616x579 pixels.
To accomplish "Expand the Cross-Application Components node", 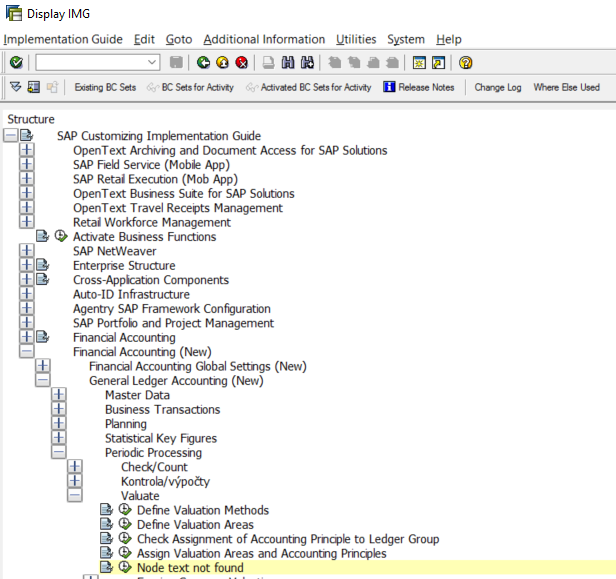I will pyautogui.click(x=27, y=279).
